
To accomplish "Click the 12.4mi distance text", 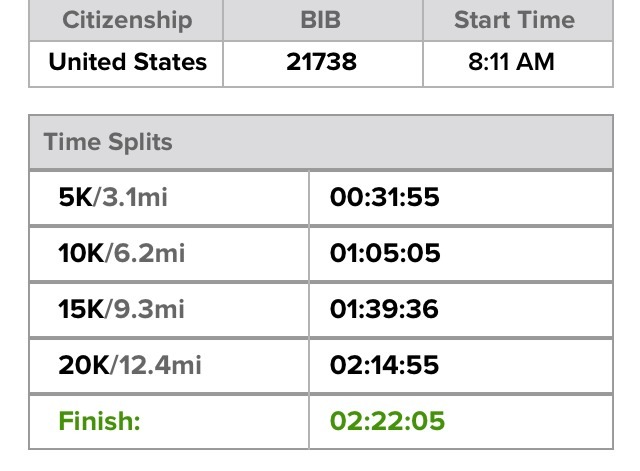I will [x=160, y=365].
